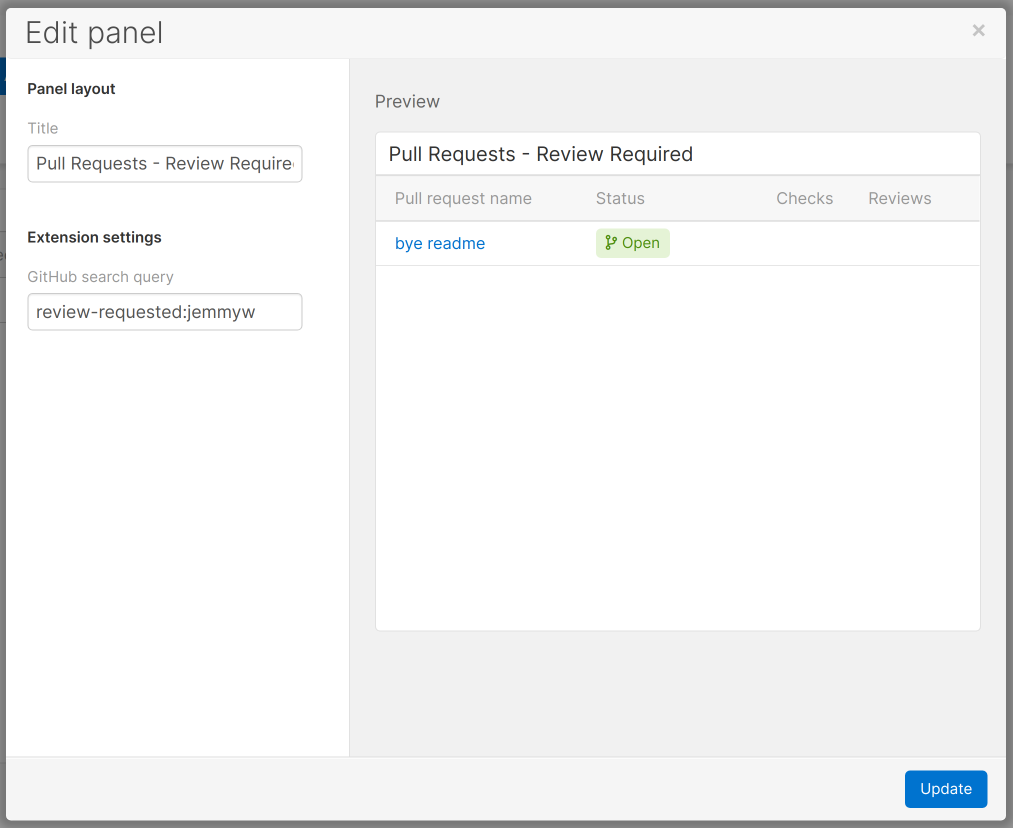Click the Reviews column header

(899, 198)
